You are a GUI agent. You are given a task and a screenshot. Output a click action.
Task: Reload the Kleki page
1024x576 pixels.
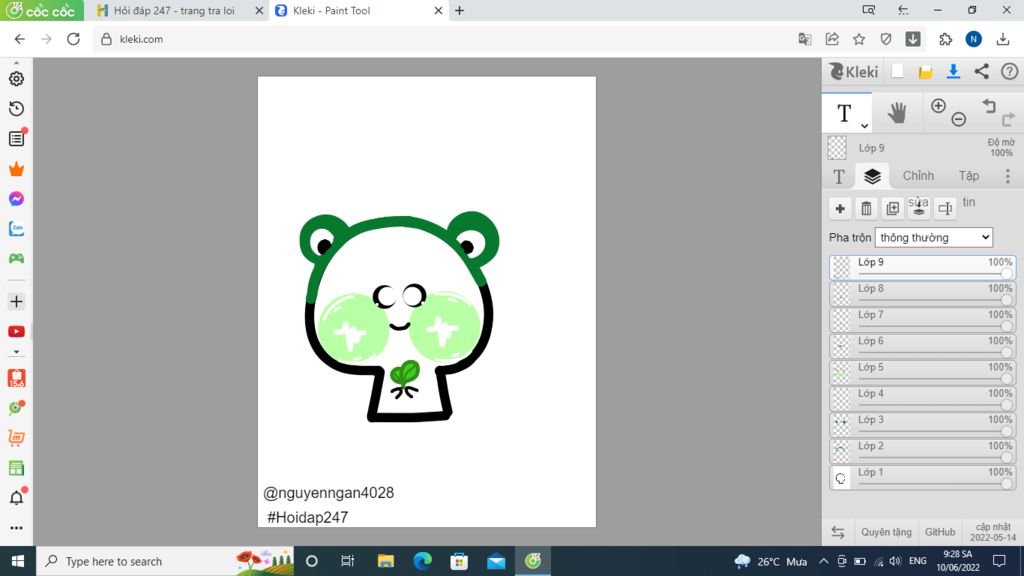point(73,39)
